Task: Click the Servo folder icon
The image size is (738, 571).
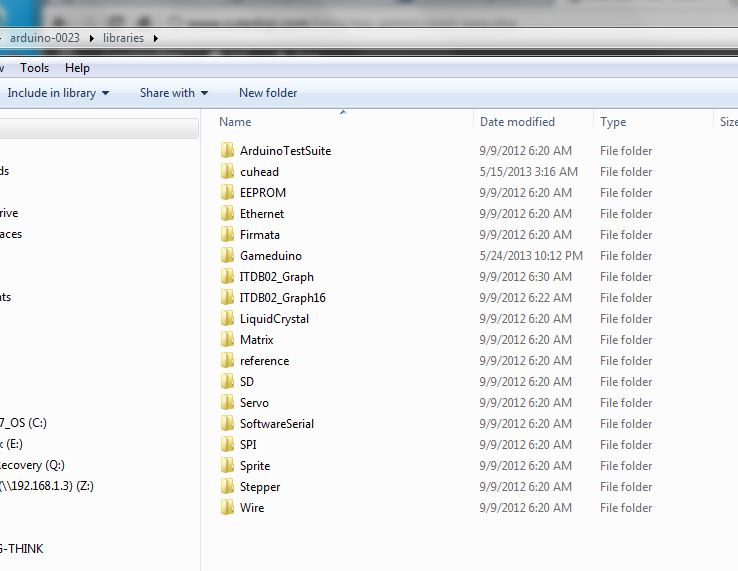Action: pos(227,402)
